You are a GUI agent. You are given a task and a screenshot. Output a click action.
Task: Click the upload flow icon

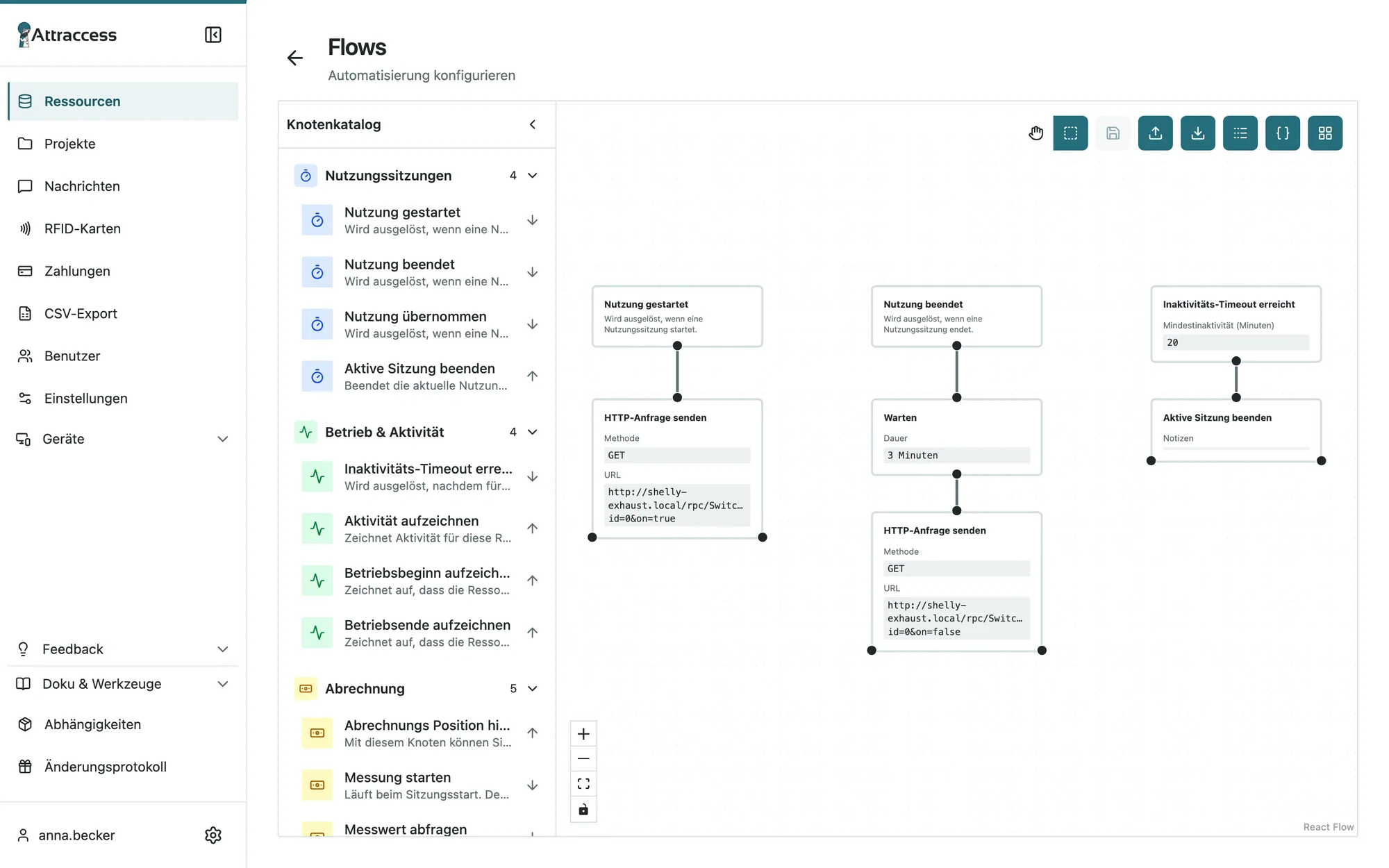tap(1155, 133)
